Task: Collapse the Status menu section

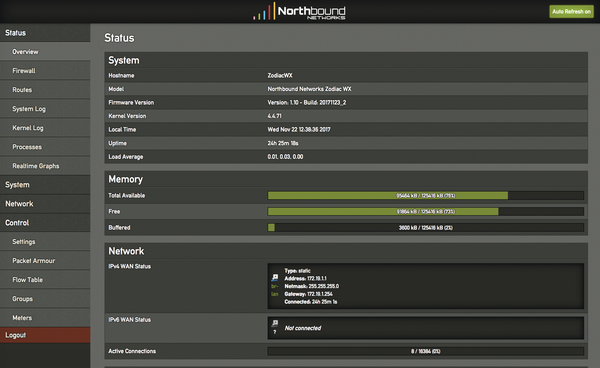Action: point(45,33)
